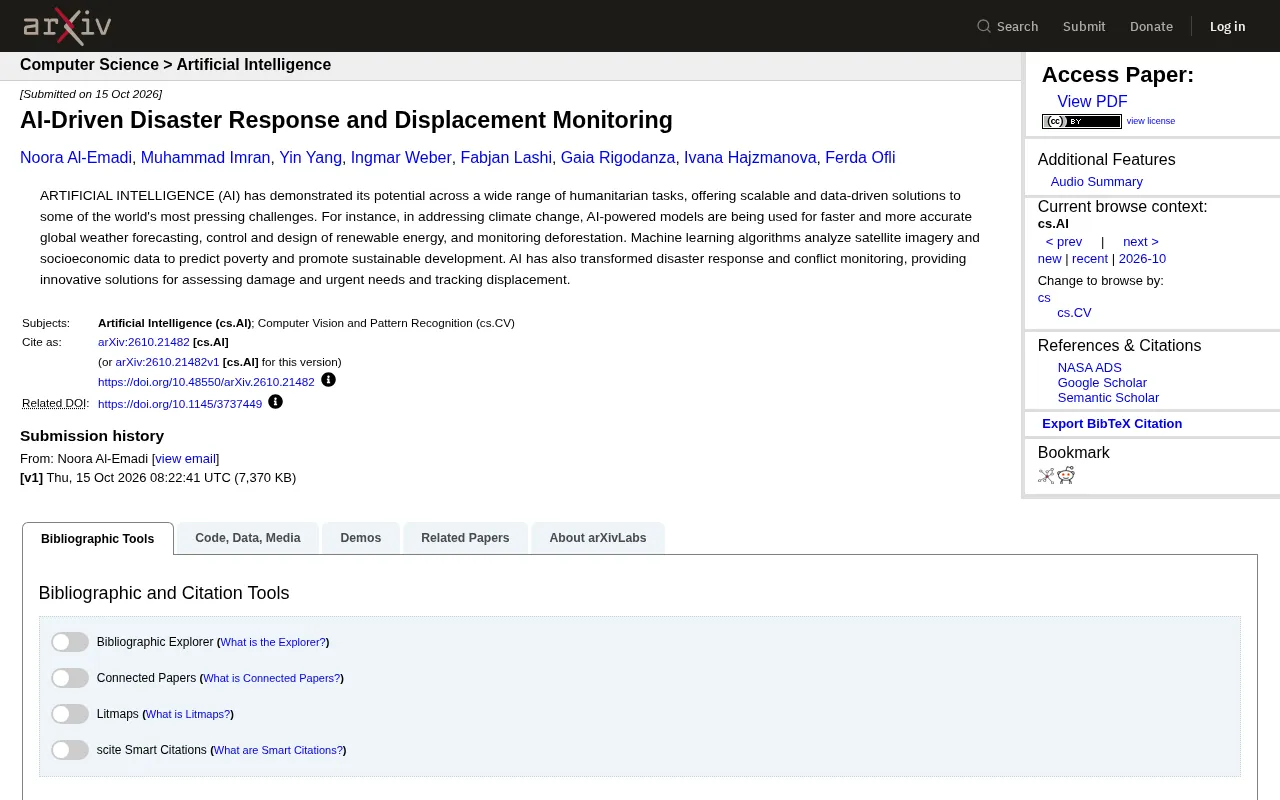Open the Donate page

pos(1151,26)
